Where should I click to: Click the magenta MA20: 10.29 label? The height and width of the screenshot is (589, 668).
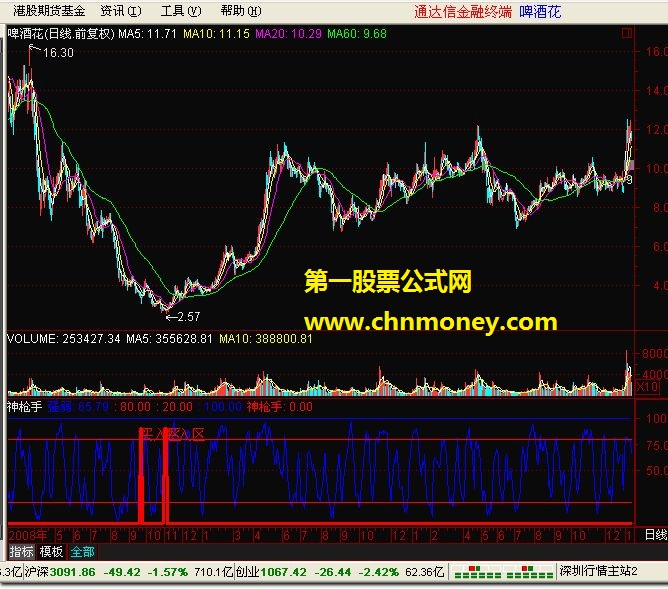point(288,34)
